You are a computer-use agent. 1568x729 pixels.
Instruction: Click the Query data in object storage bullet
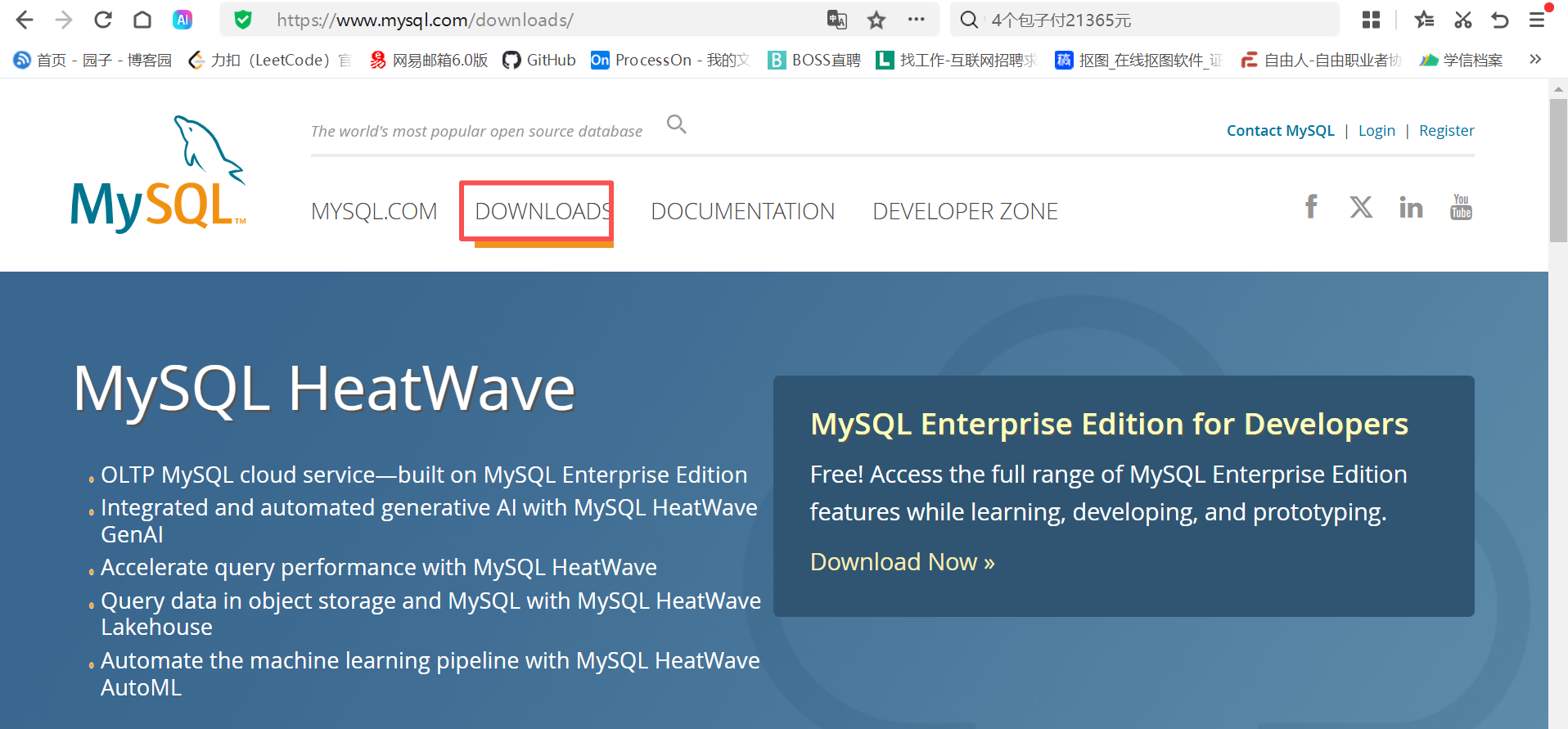[430, 614]
